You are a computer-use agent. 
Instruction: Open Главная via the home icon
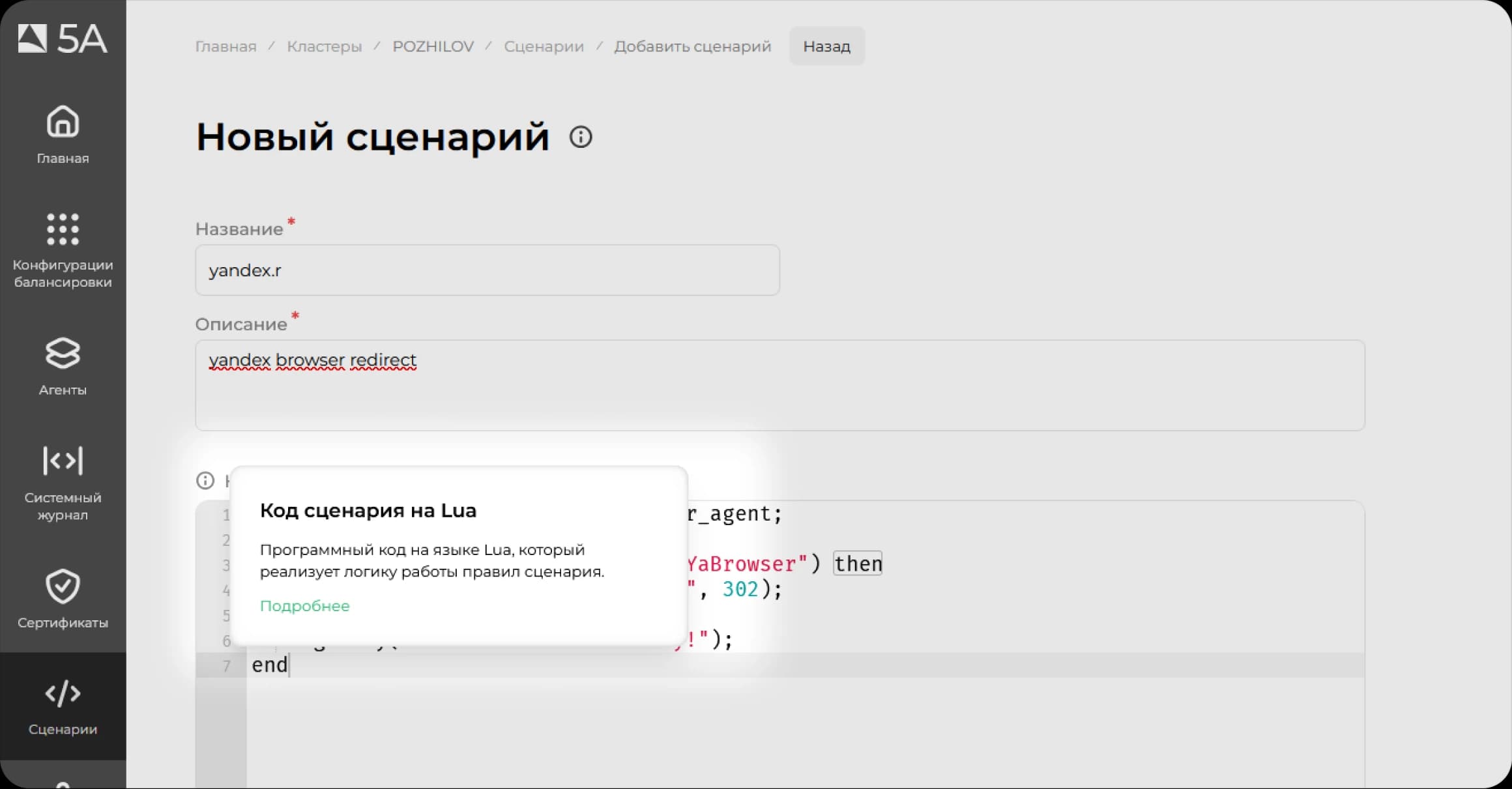click(63, 122)
